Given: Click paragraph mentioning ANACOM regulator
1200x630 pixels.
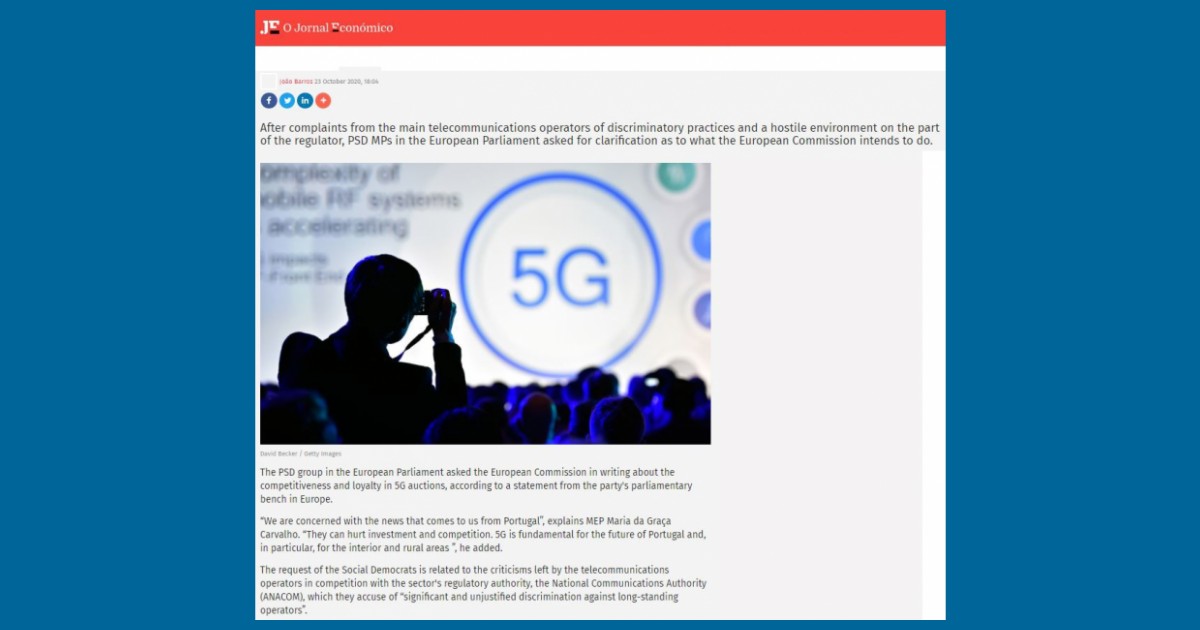Looking at the screenshot, I should pos(483,590).
